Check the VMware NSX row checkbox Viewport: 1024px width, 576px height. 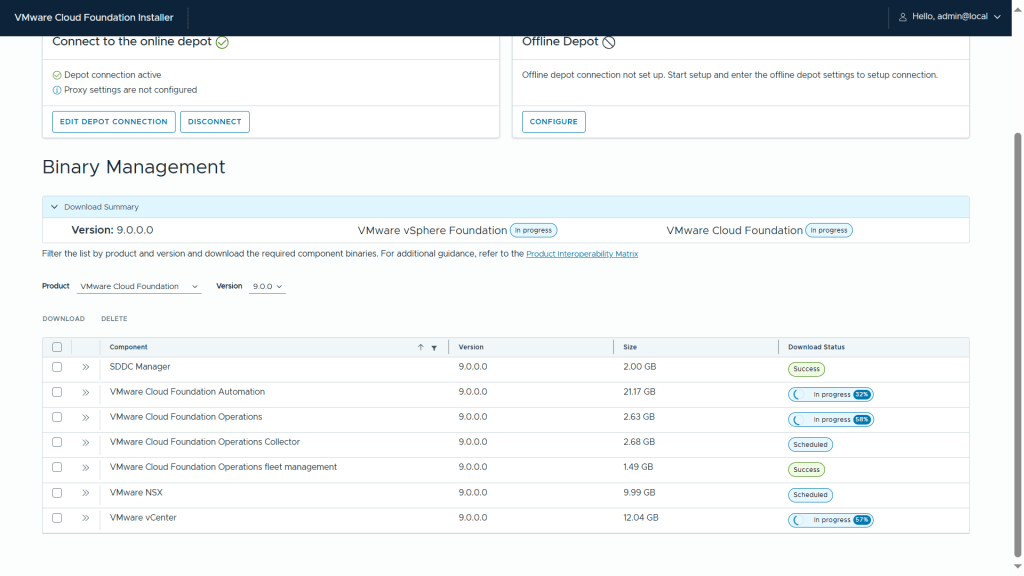pyautogui.click(x=57, y=493)
